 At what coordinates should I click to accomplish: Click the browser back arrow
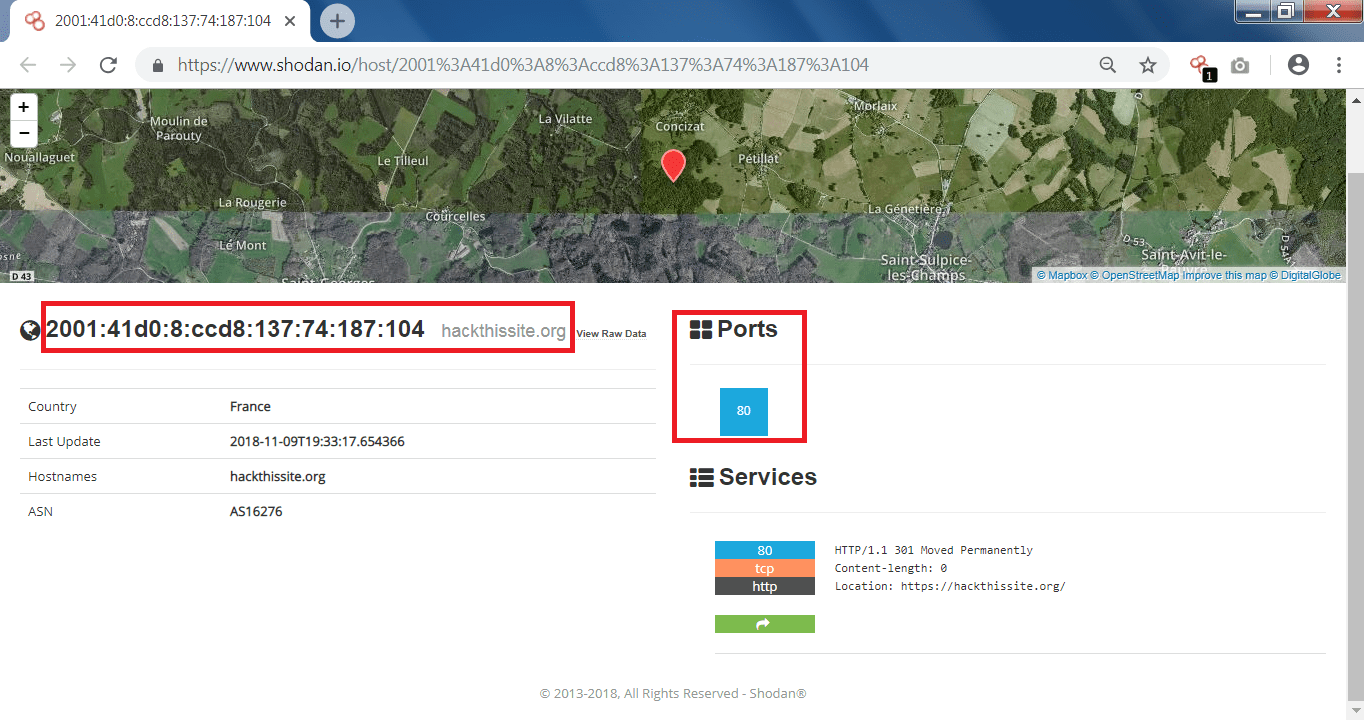tap(28, 65)
